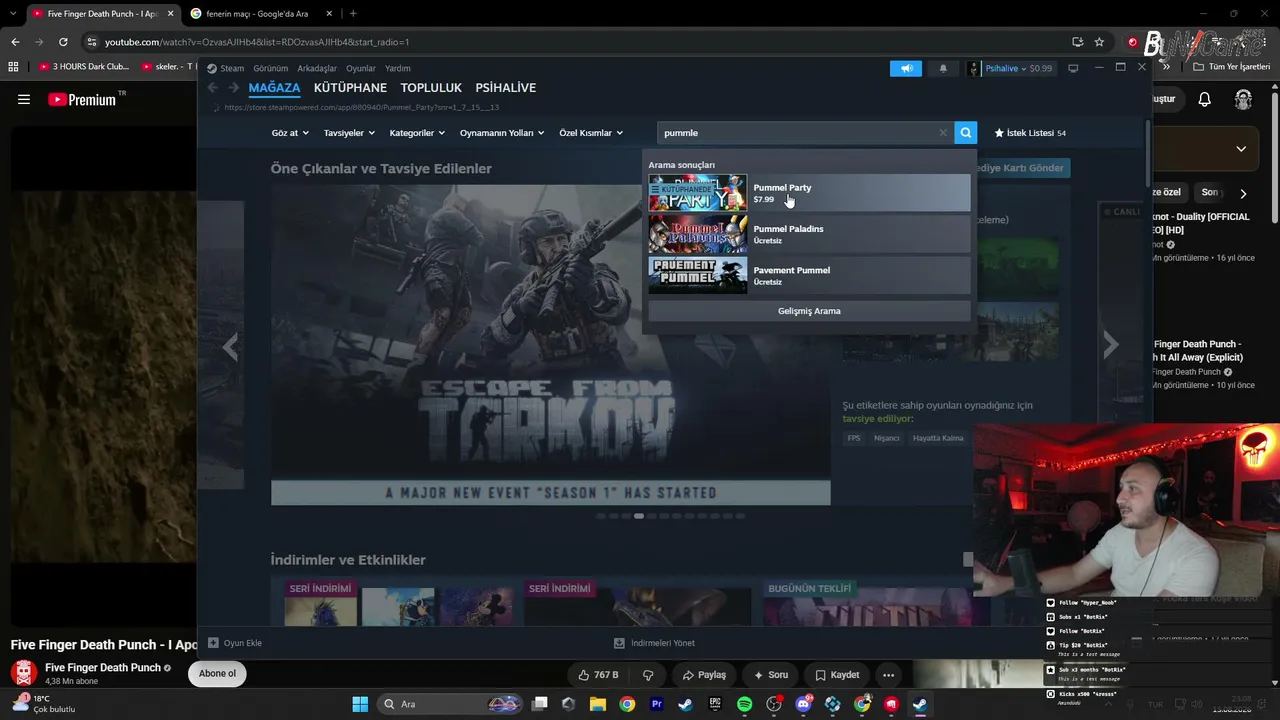Image resolution: width=1280 pixels, height=720 pixels.
Task: Click the browser address bar URL
Action: tap(257, 42)
